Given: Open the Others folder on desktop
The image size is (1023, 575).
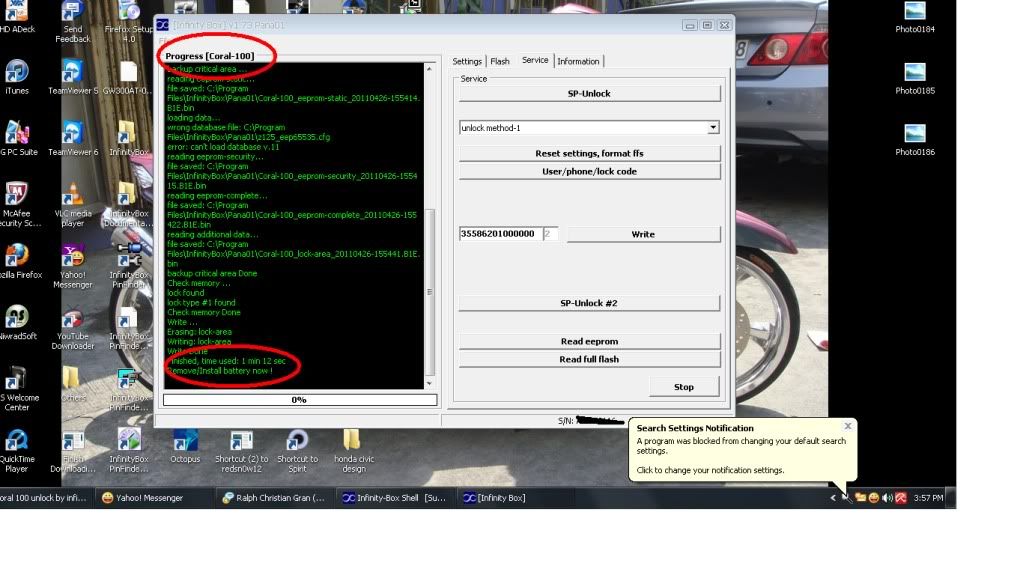Looking at the screenshot, I should [x=72, y=384].
